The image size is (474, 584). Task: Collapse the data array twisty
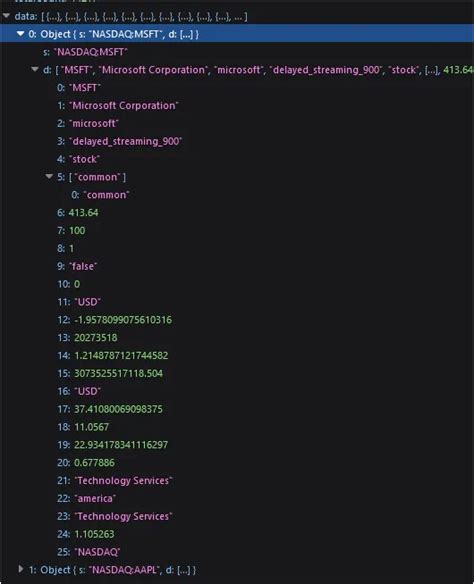(6, 16)
